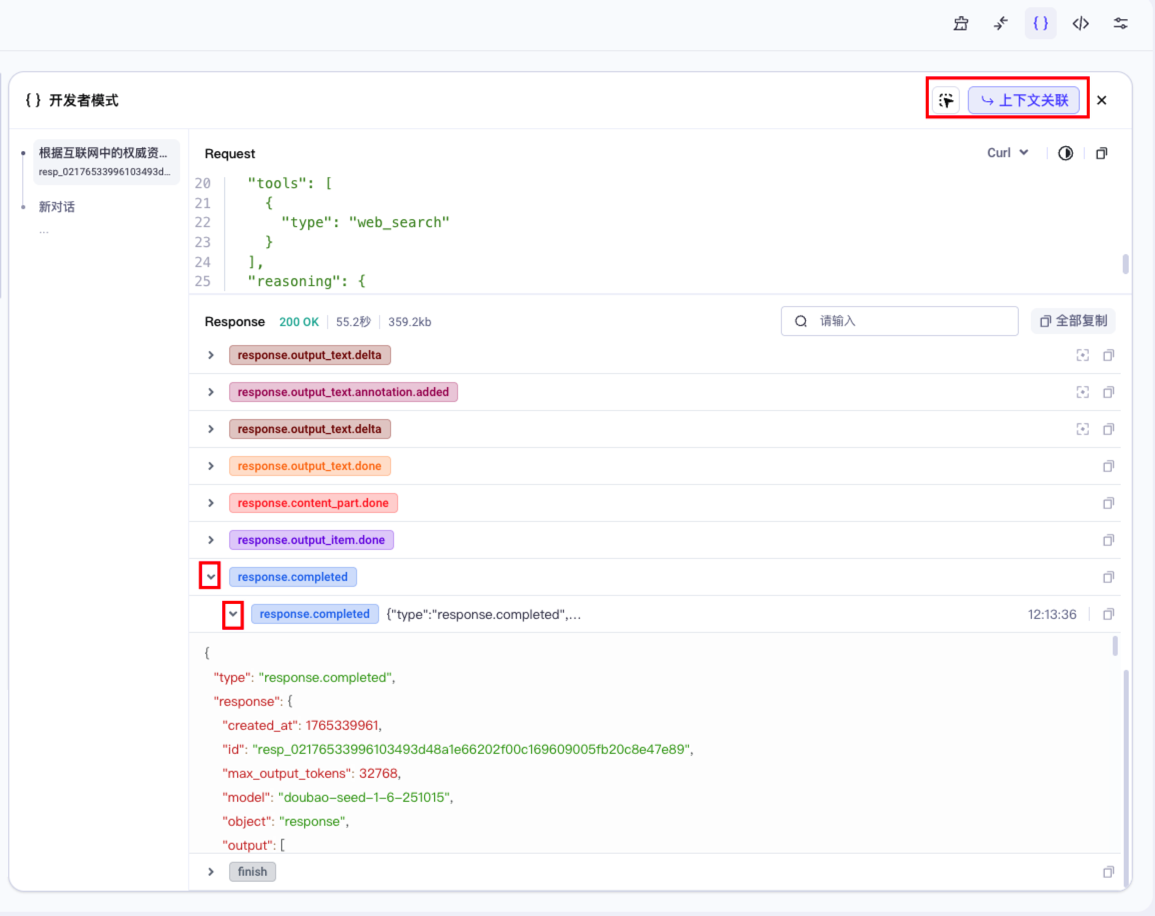Click locate icon on response.output_text.annotation.added row
1155x916 pixels.
coord(1082,392)
